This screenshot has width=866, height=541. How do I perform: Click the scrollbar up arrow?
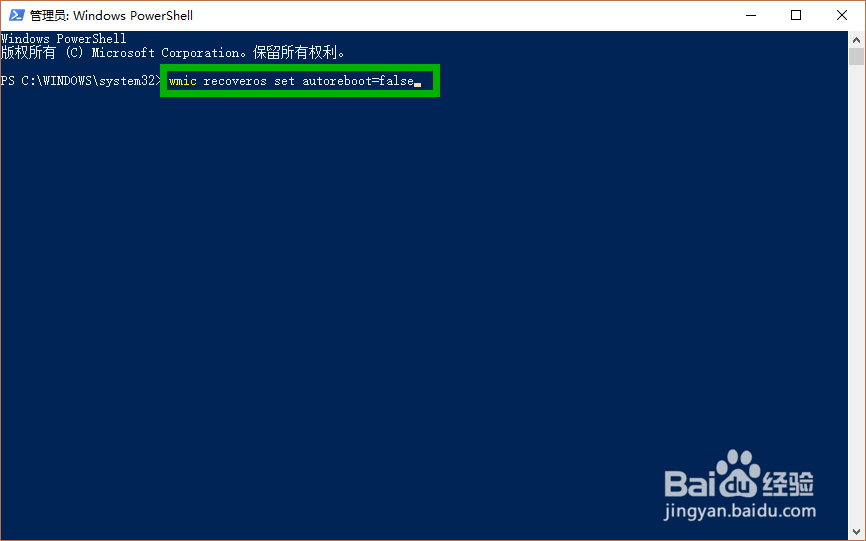click(x=856, y=40)
